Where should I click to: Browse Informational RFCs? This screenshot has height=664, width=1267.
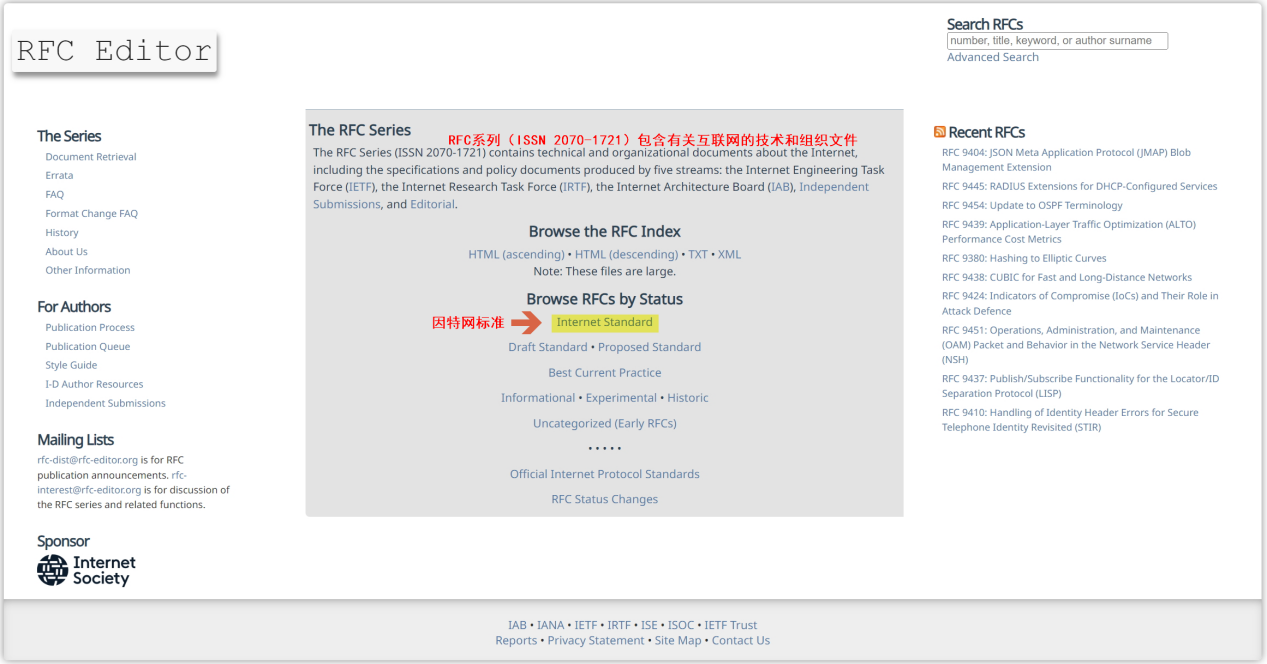tap(538, 398)
